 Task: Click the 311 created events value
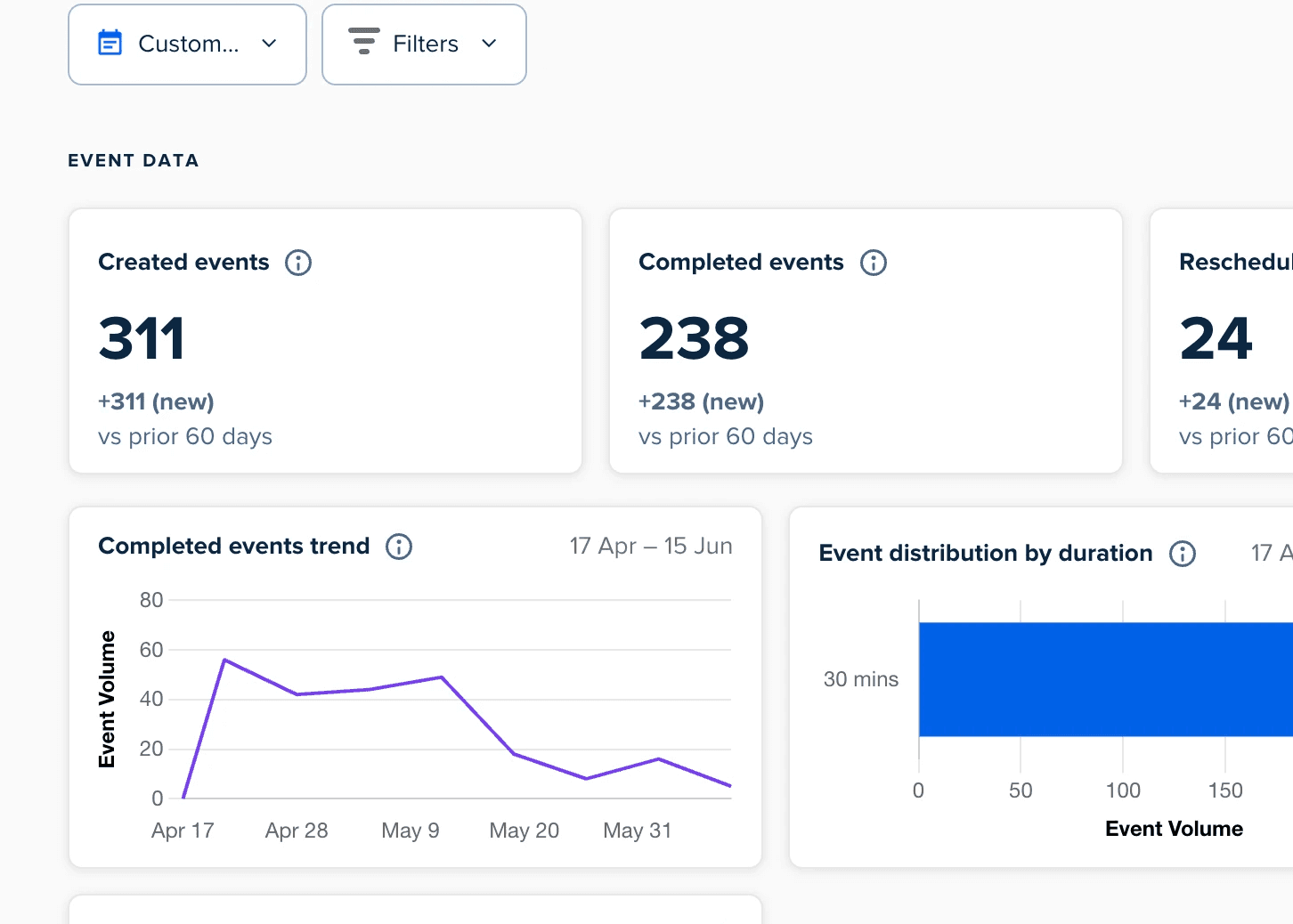coord(142,338)
